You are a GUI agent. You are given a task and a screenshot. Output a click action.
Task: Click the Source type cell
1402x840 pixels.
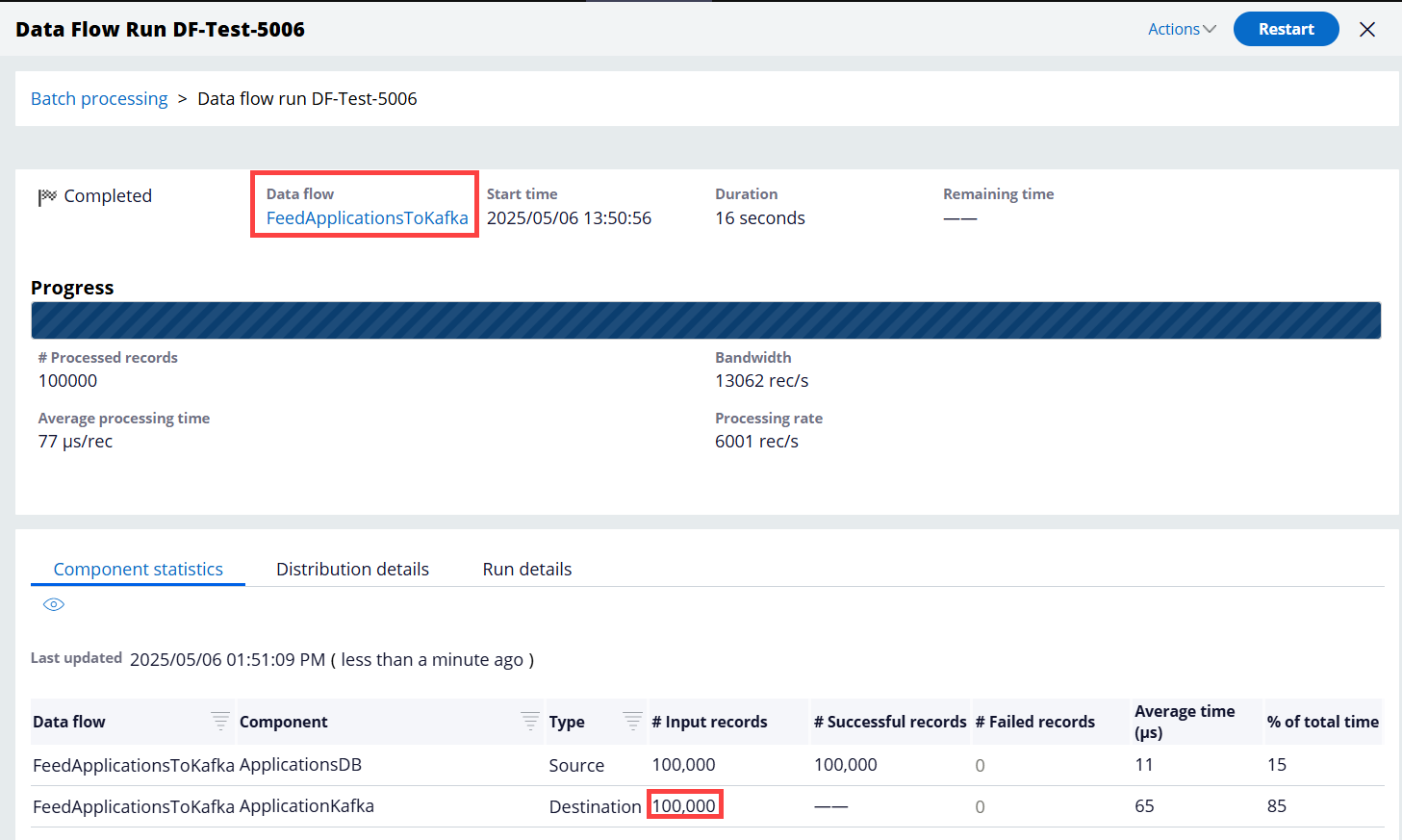pos(576,765)
